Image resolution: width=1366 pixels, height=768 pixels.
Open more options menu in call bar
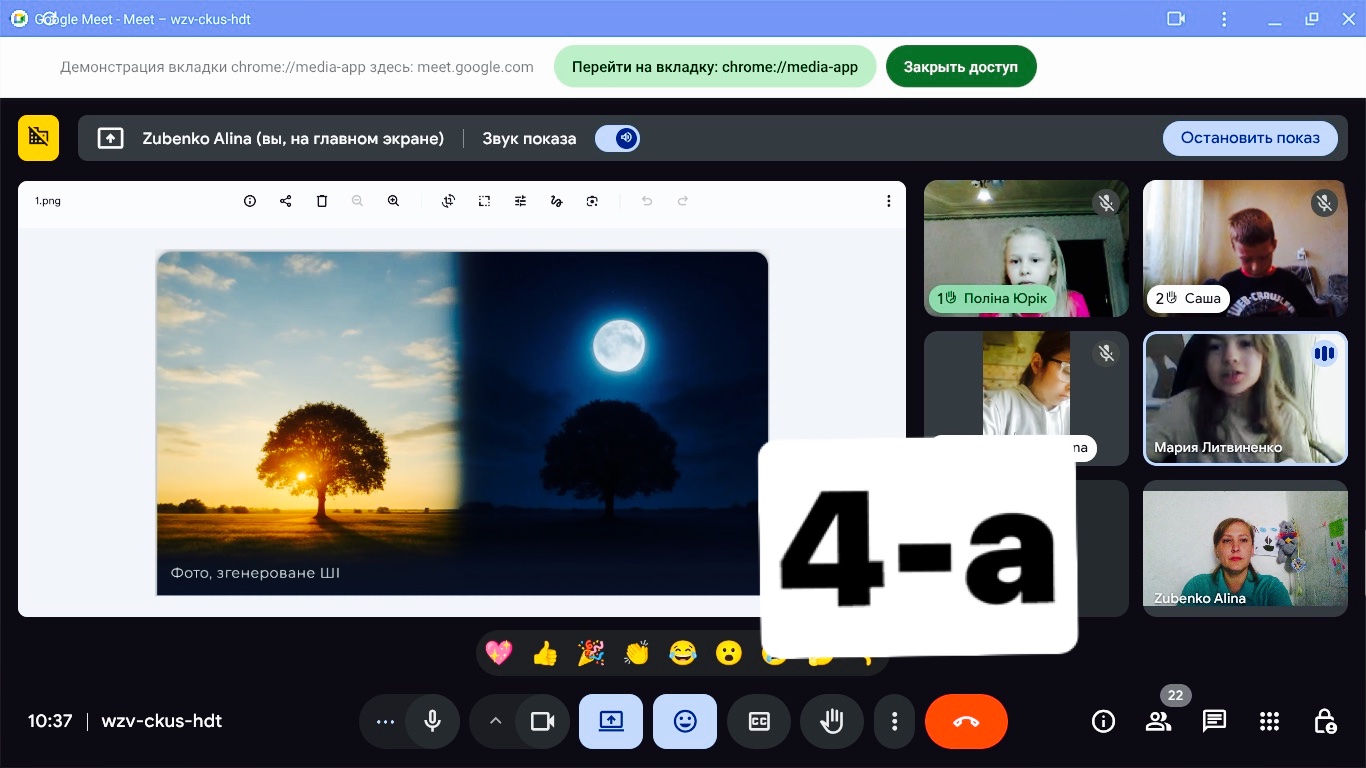(x=895, y=721)
